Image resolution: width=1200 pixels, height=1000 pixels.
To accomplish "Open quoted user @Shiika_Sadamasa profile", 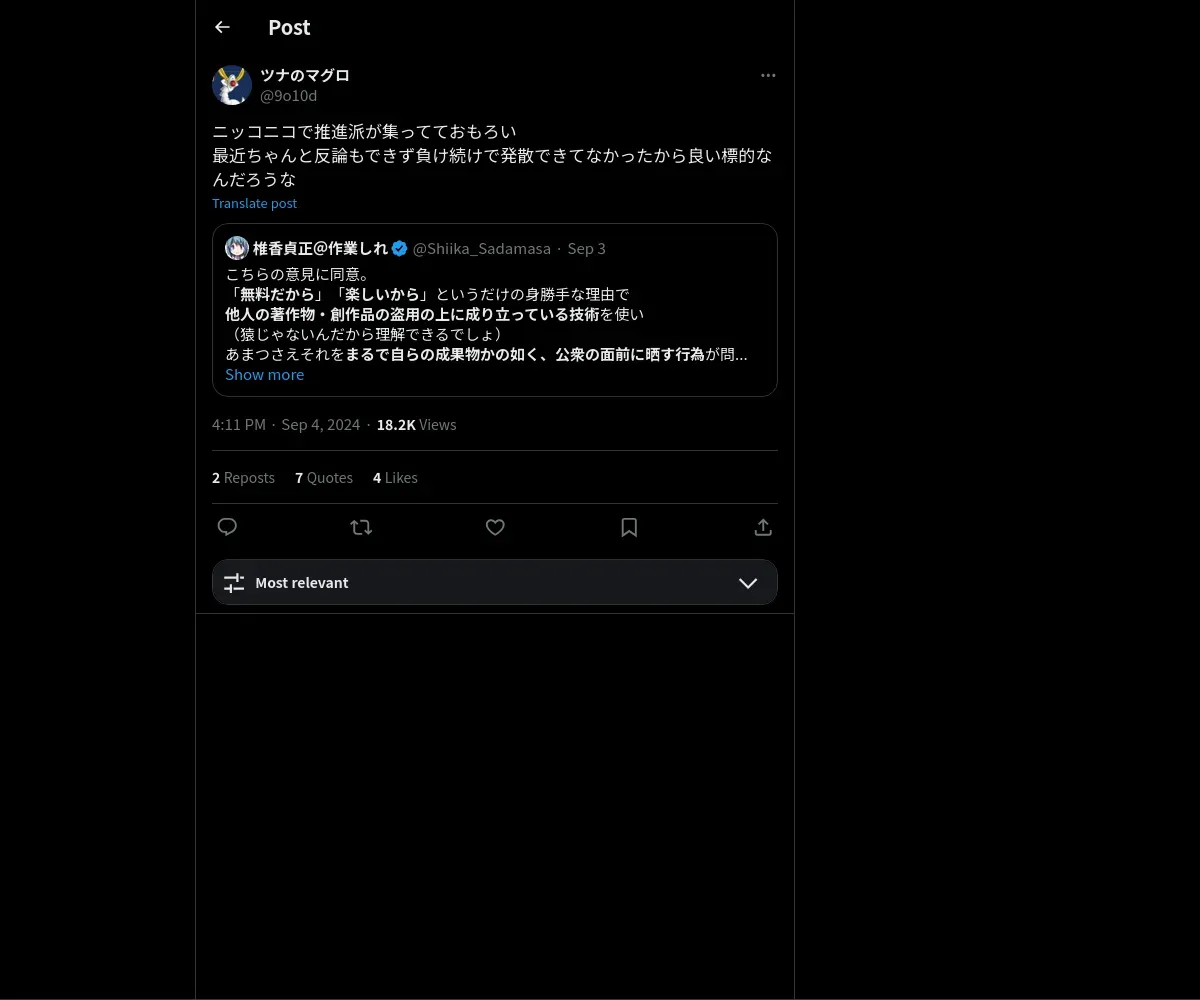I will pos(482,248).
